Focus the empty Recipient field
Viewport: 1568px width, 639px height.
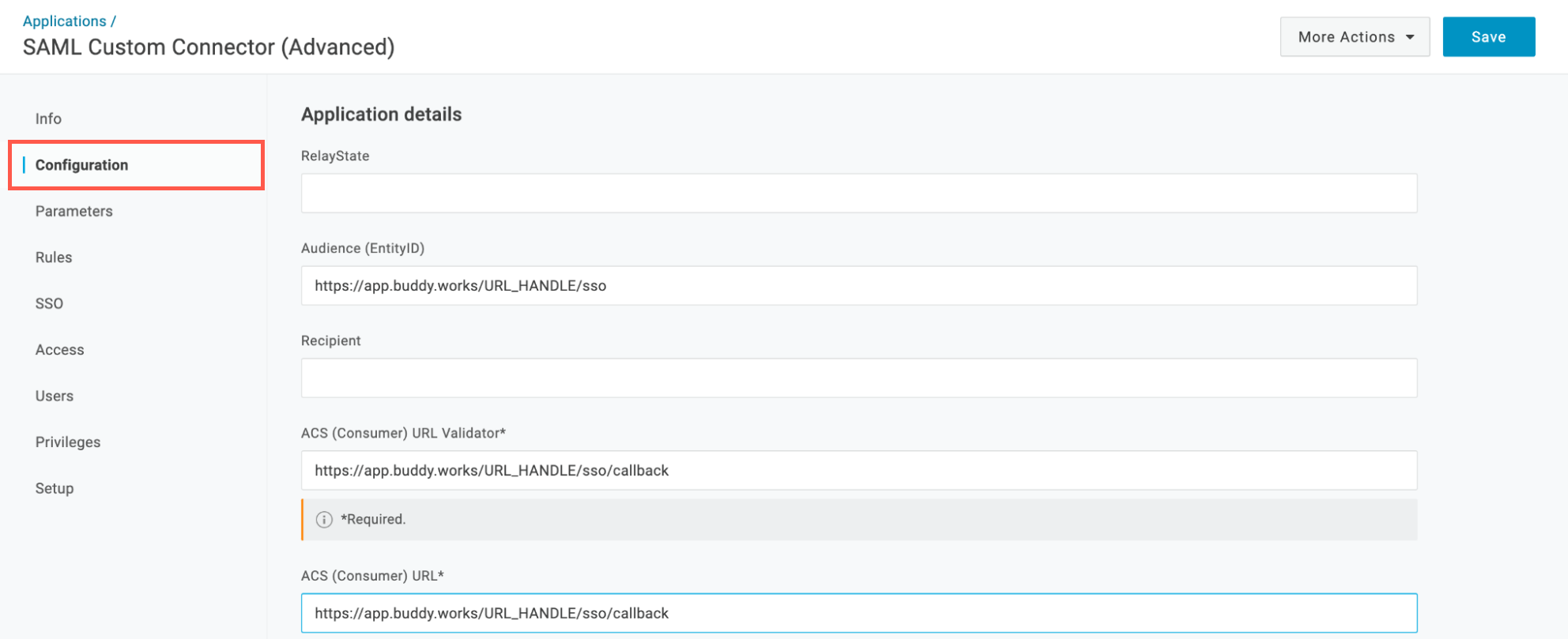[x=859, y=378]
